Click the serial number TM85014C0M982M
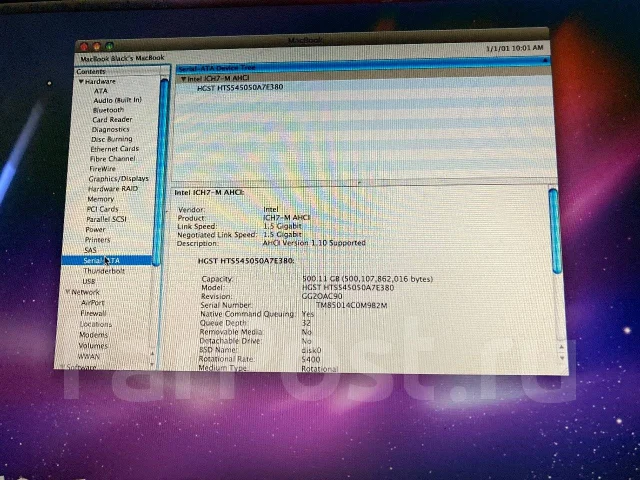This screenshot has height=480, width=640. pos(351,305)
